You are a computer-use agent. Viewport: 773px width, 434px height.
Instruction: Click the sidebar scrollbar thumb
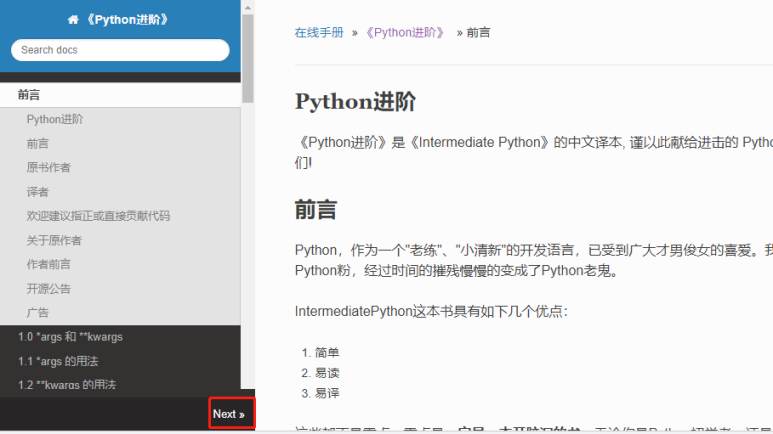pyautogui.click(x=247, y=58)
